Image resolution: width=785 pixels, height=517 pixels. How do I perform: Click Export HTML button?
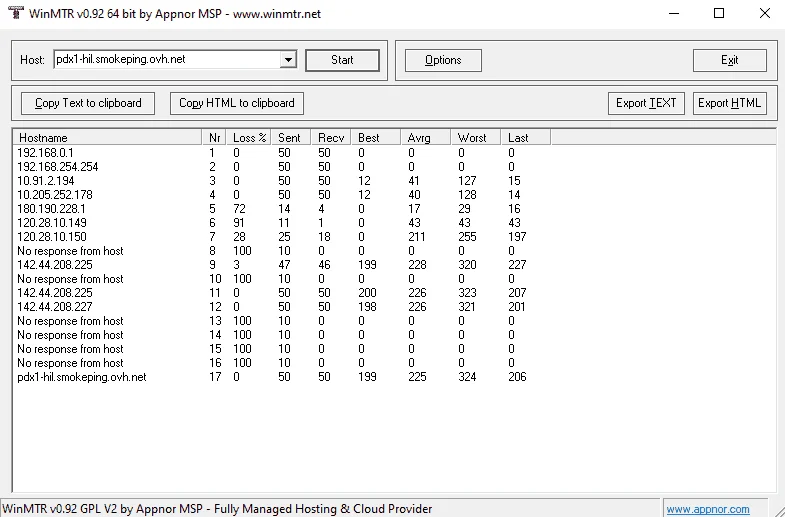click(x=729, y=103)
